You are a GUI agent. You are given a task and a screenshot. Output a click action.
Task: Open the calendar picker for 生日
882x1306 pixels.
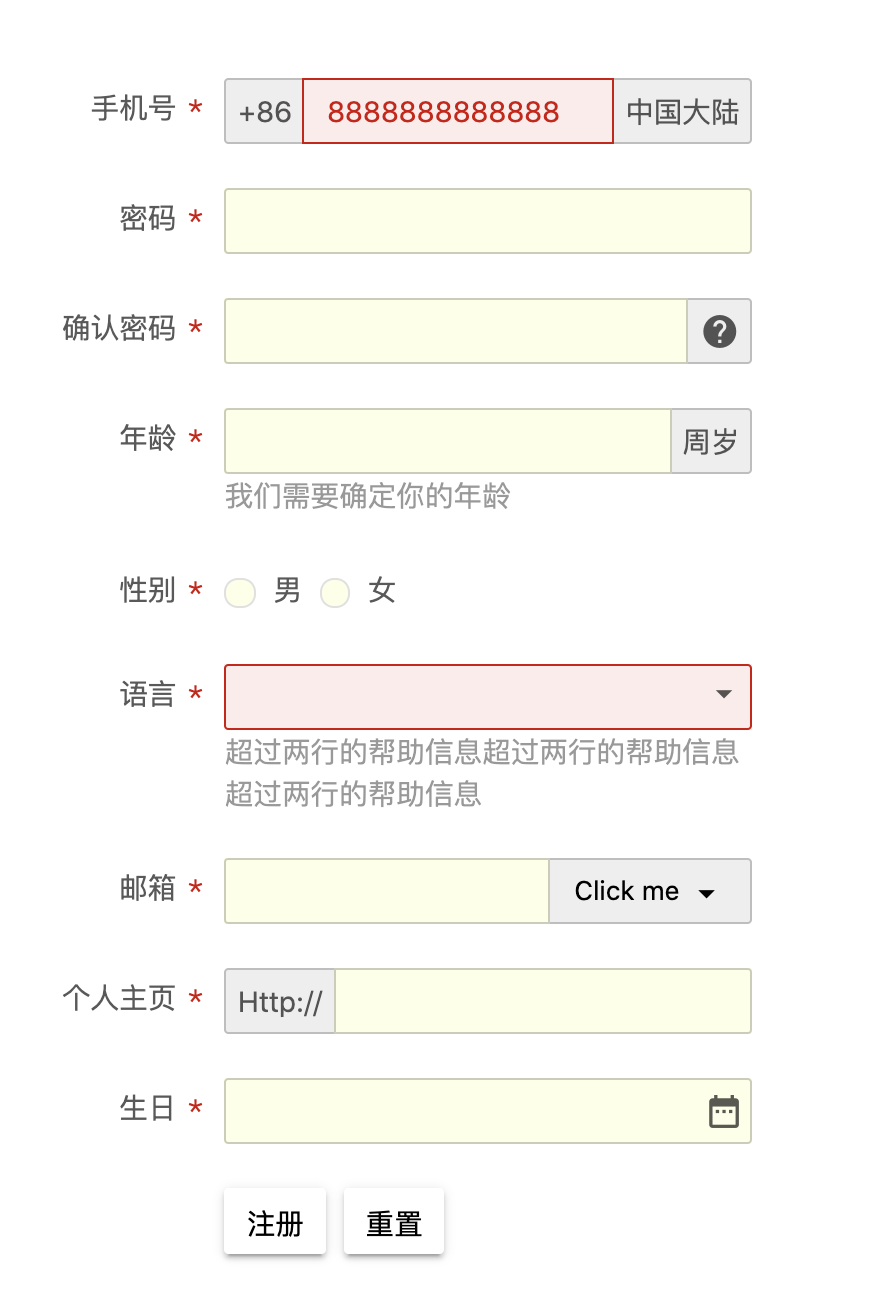725,1110
